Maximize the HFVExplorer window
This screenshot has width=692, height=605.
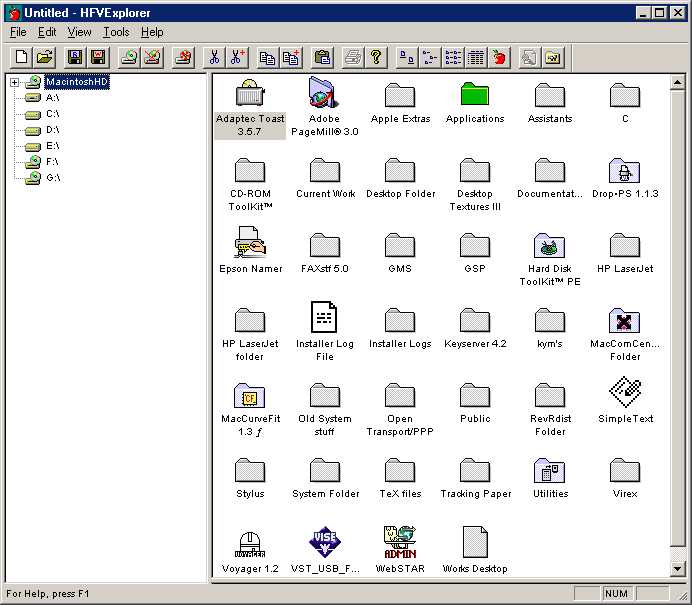coord(659,13)
